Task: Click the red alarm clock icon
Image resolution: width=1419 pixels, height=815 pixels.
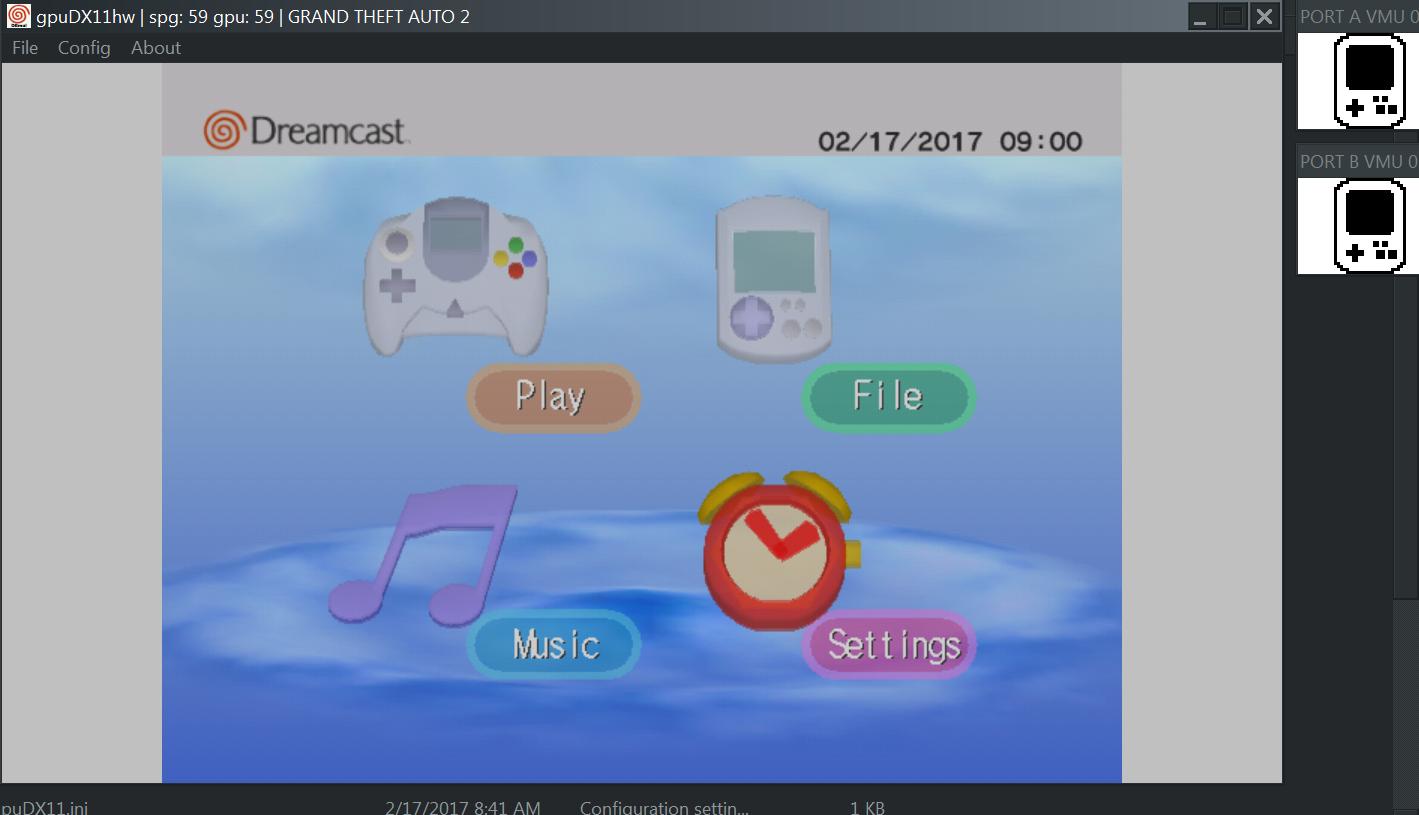Action: [780, 549]
